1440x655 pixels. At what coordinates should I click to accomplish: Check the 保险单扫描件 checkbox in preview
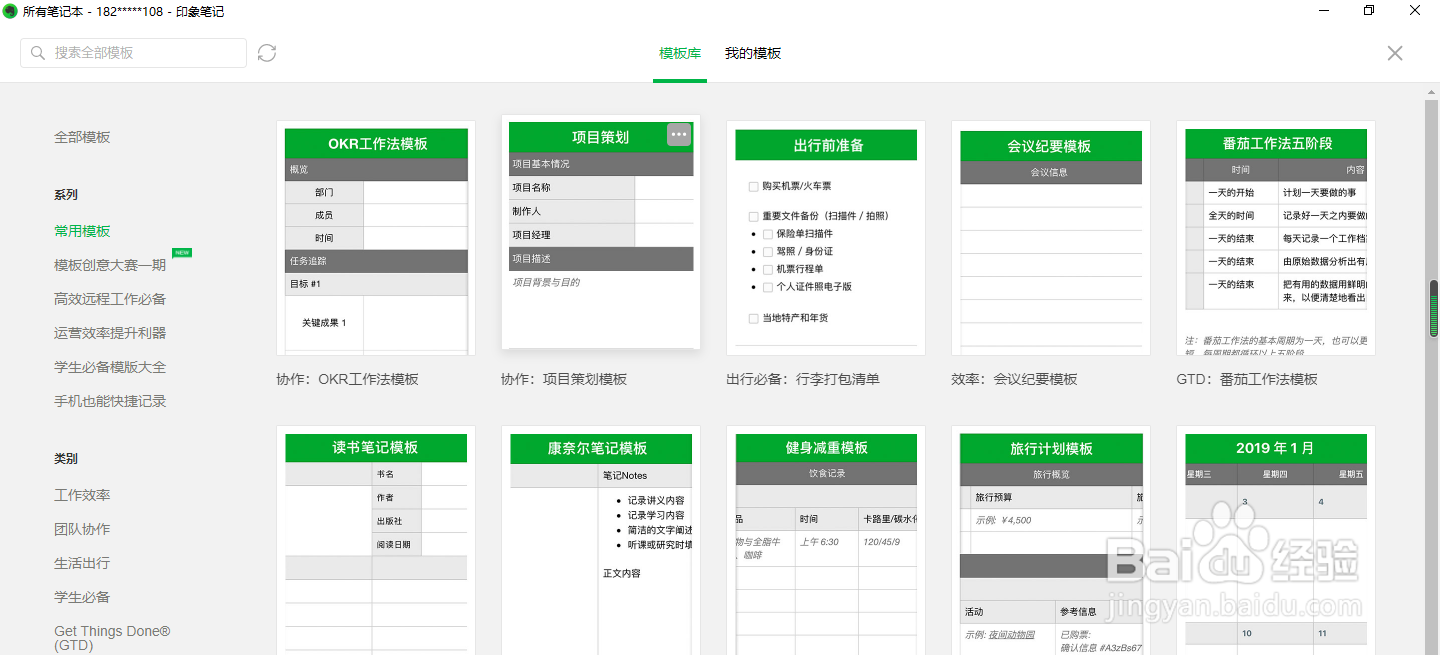click(x=768, y=234)
